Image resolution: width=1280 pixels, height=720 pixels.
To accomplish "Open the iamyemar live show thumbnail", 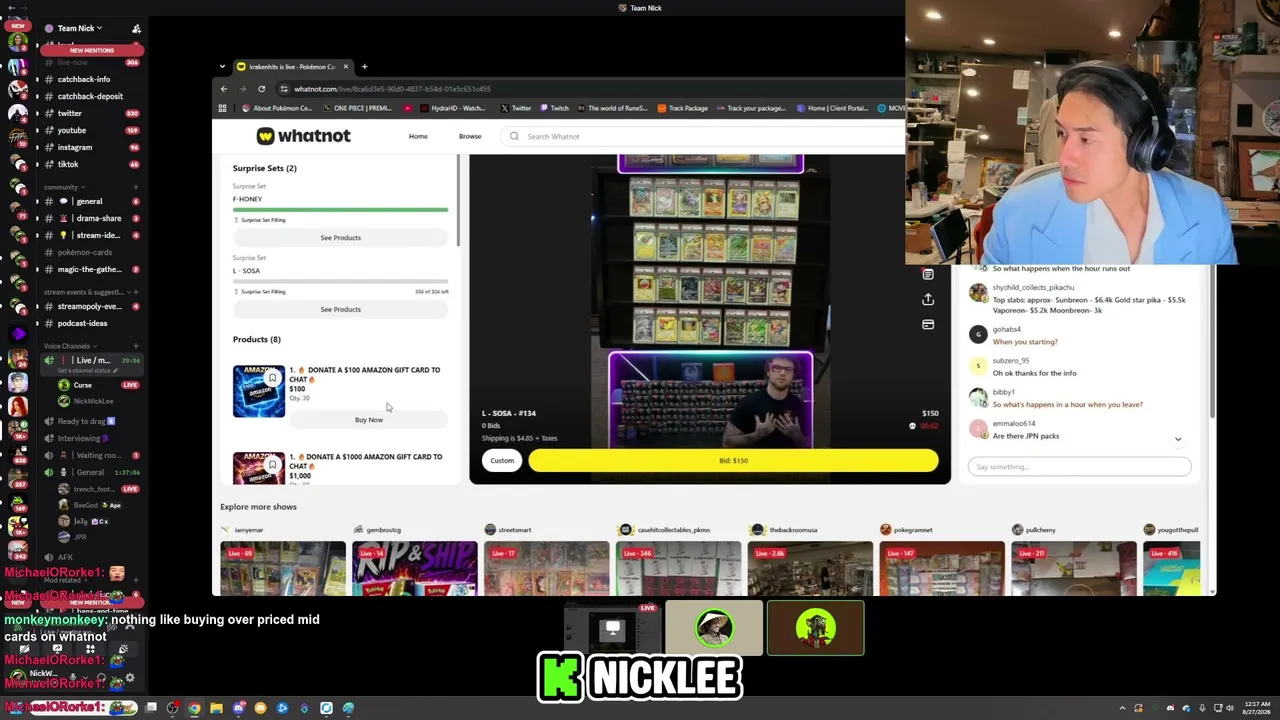I will pyautogui.click(x=283, y=568).
